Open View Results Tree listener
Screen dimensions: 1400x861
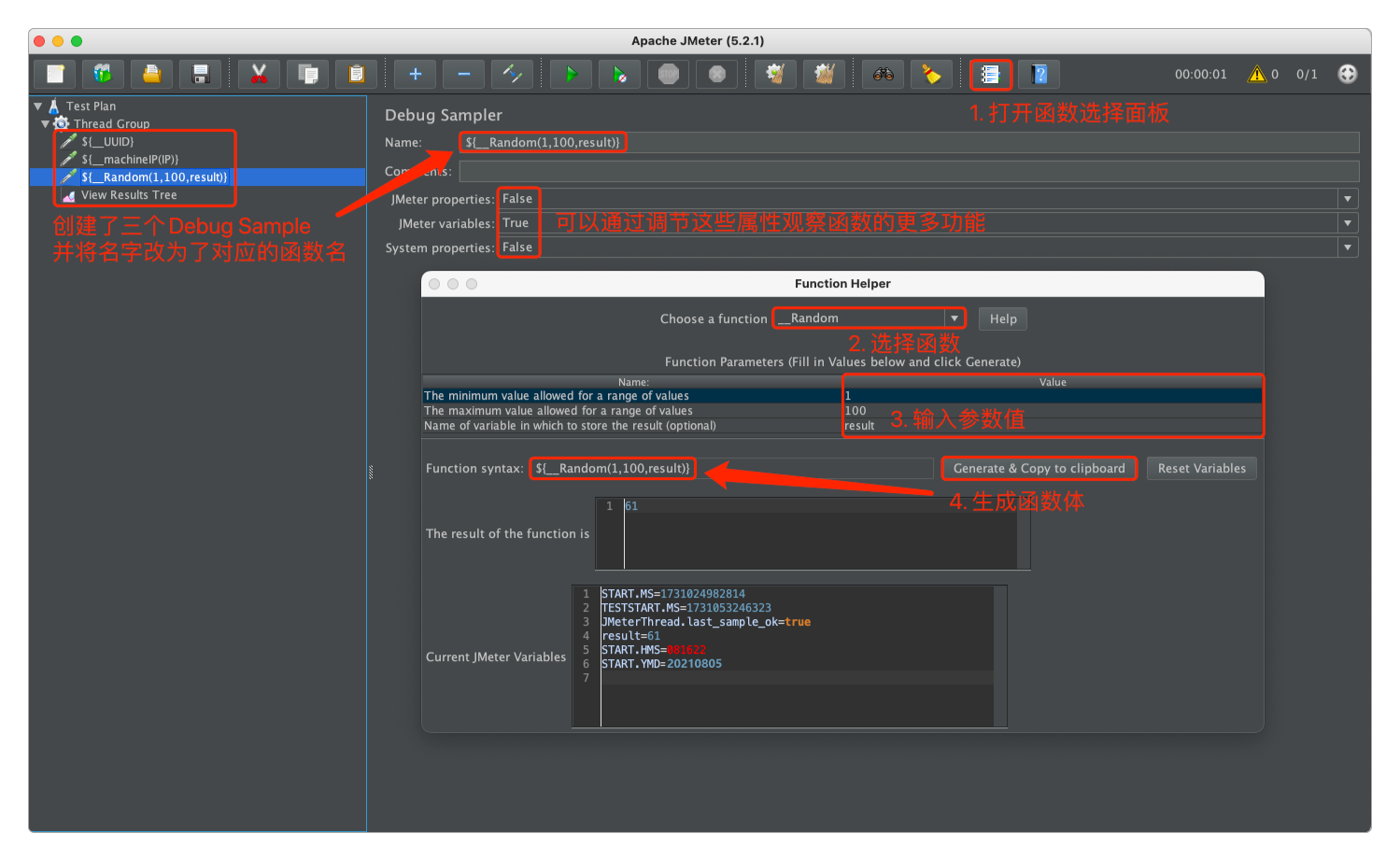129,195
